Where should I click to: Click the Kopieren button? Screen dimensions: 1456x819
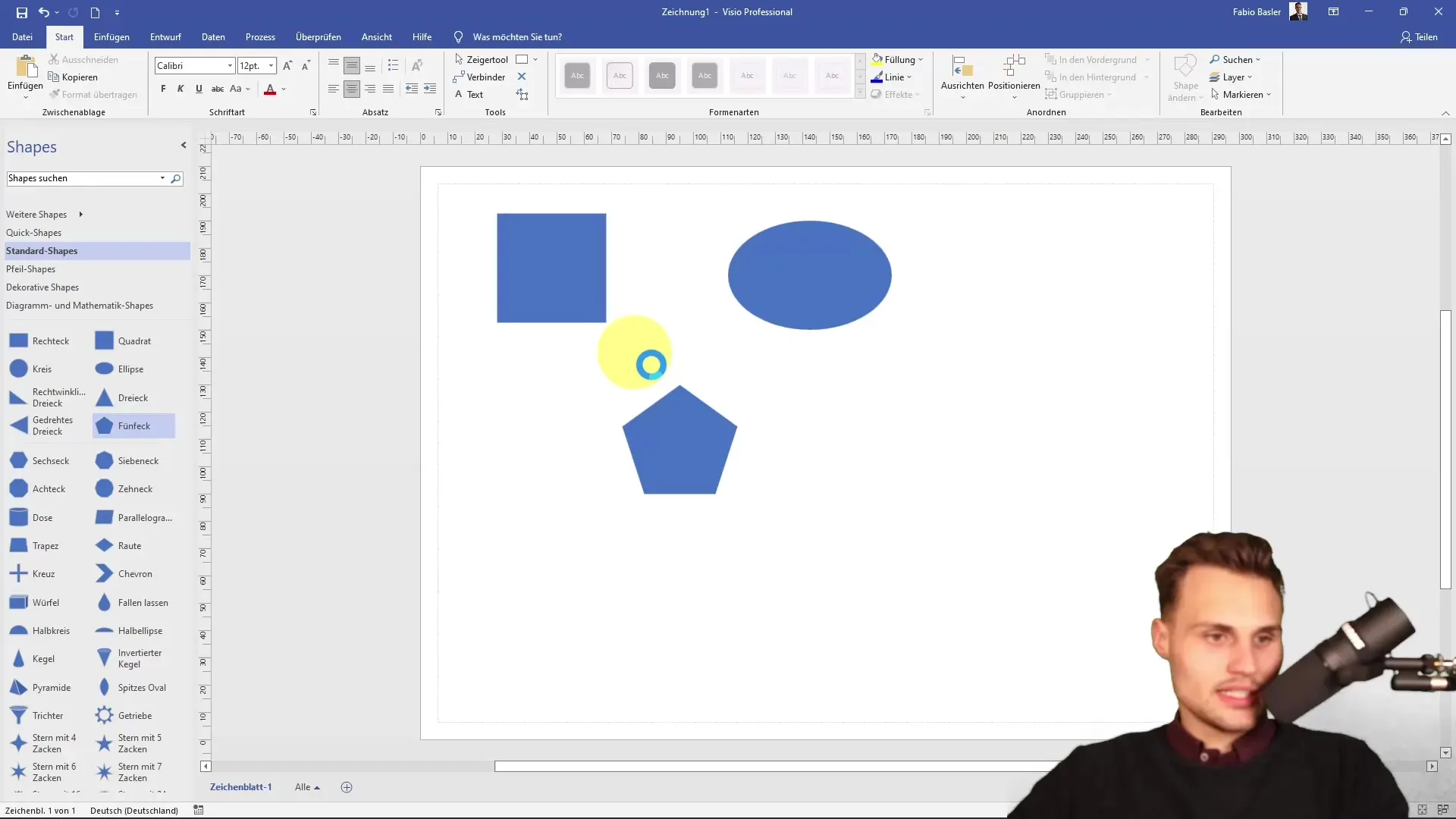(73, 77)
